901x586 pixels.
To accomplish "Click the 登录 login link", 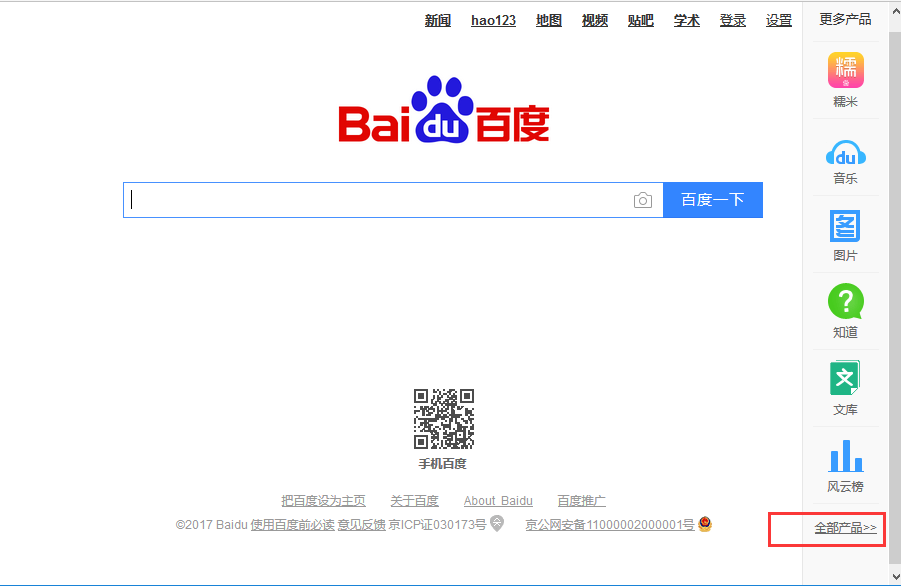I will tap(733, 21).
